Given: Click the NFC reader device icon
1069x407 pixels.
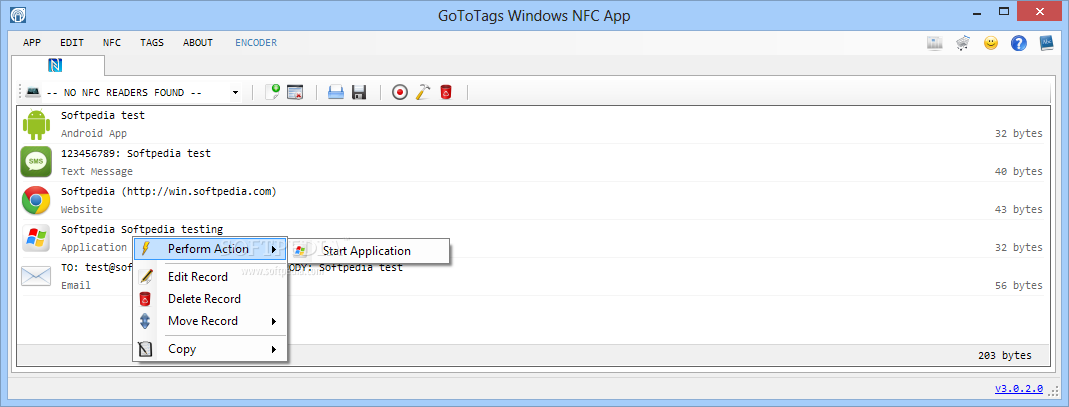Looking at the screenshot, I should coord(33,91).
